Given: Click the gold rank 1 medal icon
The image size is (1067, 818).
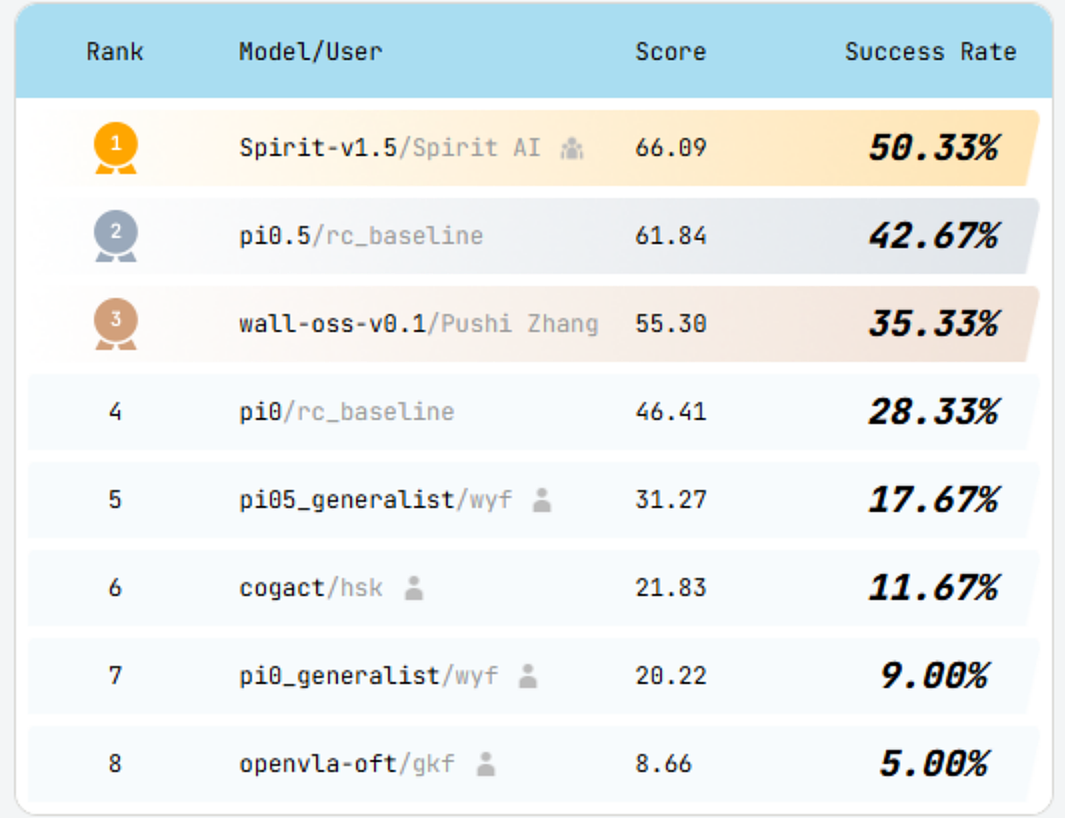Looking at the screenshot, I should pos(116,148).
